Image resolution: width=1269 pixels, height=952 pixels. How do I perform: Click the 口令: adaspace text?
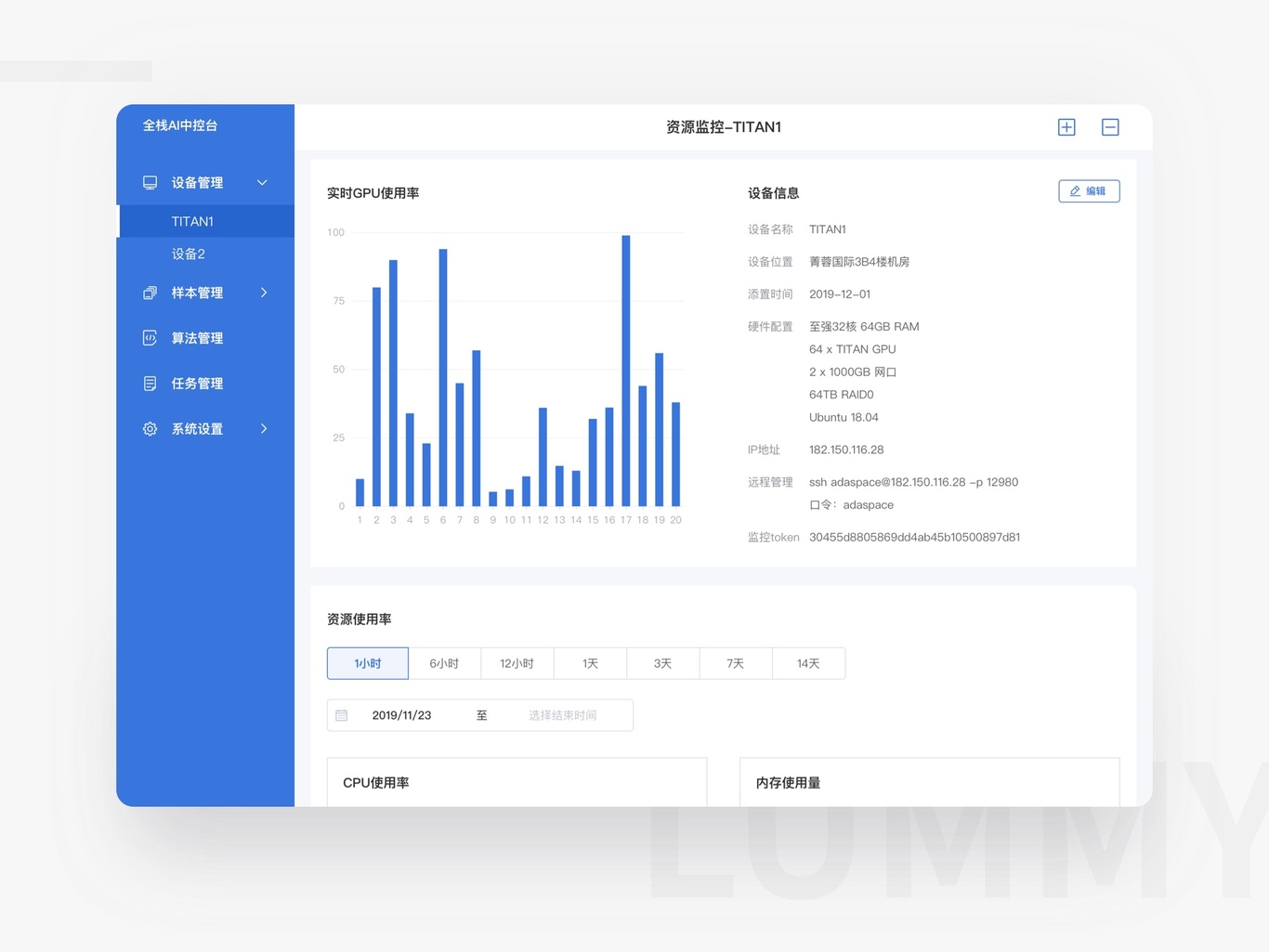pyautogui.click(x=851, y=505)
